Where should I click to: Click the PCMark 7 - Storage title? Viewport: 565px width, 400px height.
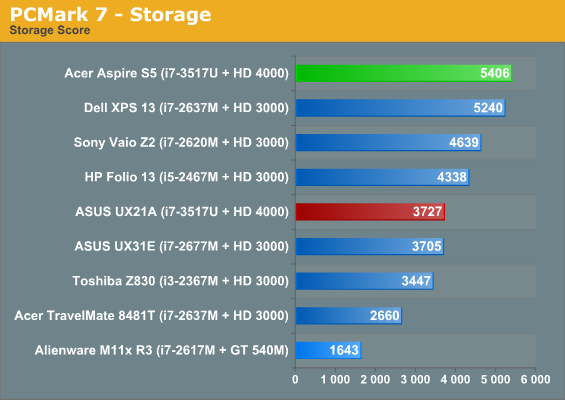110,14
